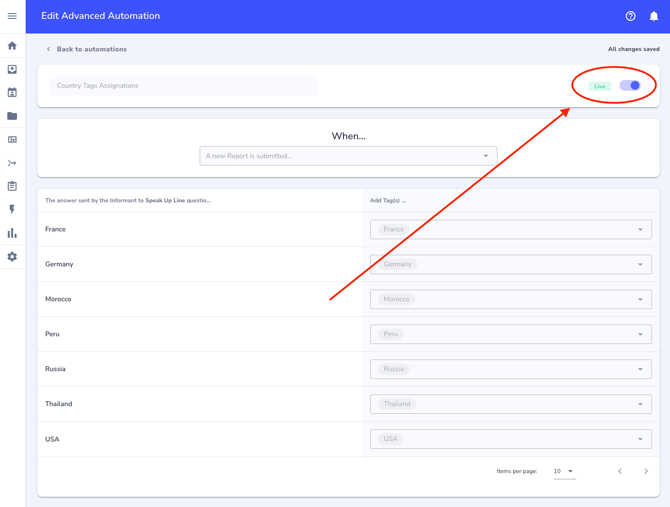Open notifications bell icon
This screenshot has width=670, height=507.
[654, 16]
